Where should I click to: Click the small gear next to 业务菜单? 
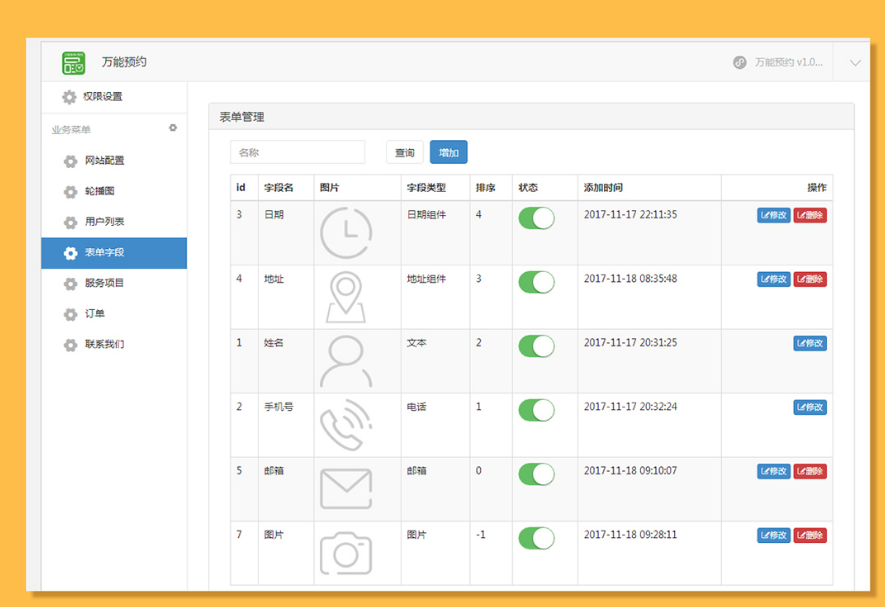point(173,128)
